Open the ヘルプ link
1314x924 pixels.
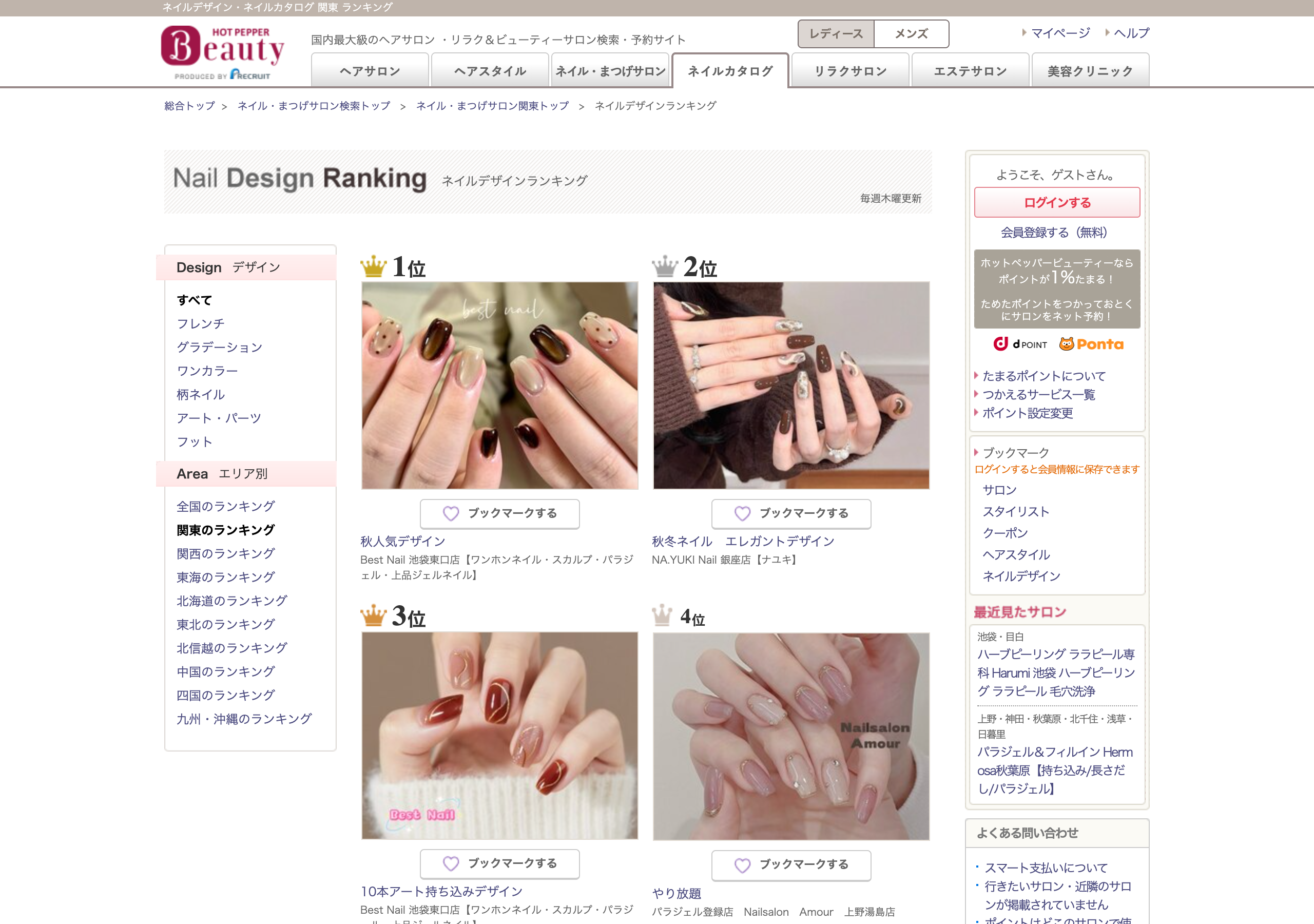[1131, 33]
